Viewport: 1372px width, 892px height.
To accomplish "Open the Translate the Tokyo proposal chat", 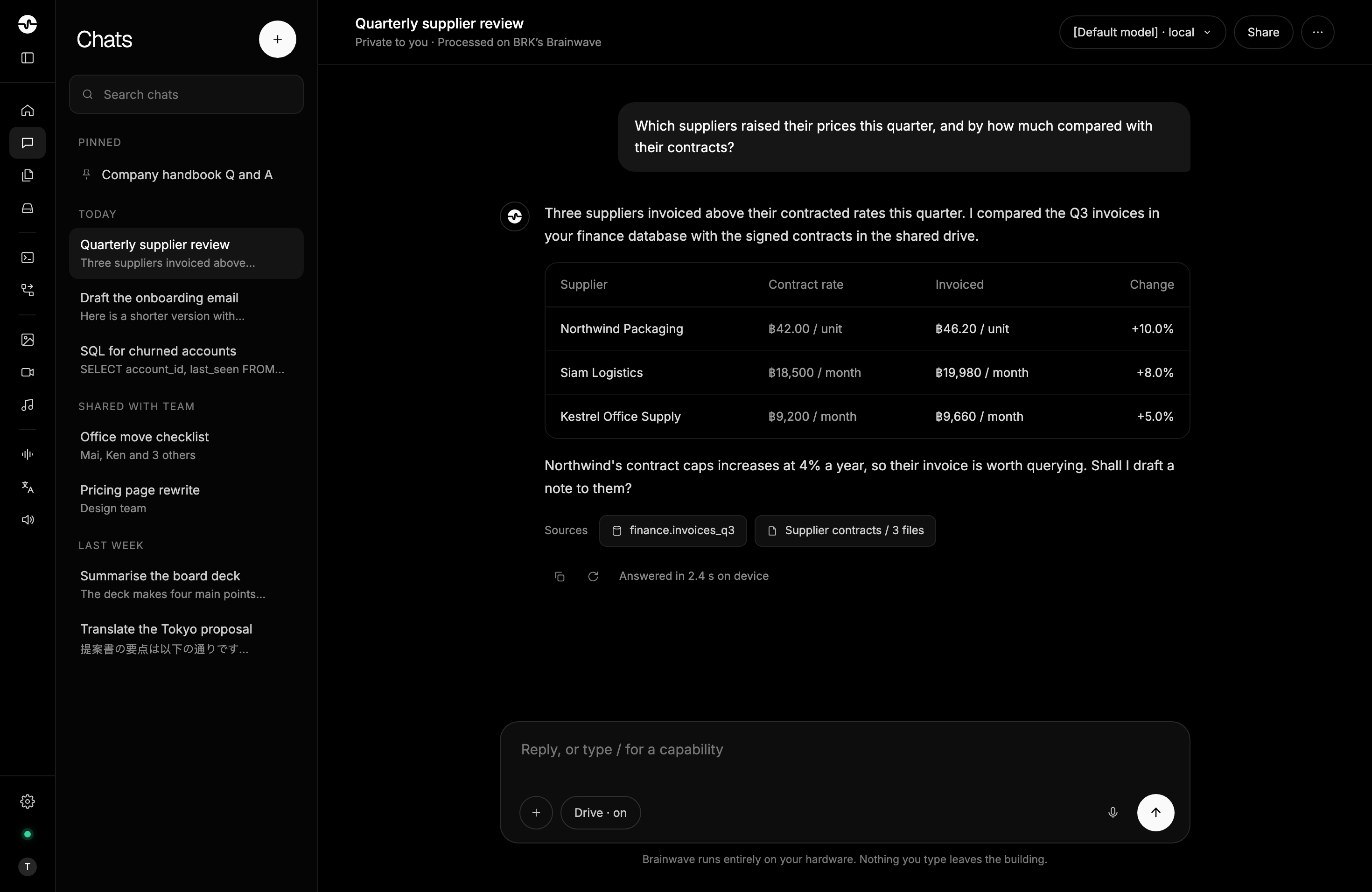I will [x=186, y=639].
